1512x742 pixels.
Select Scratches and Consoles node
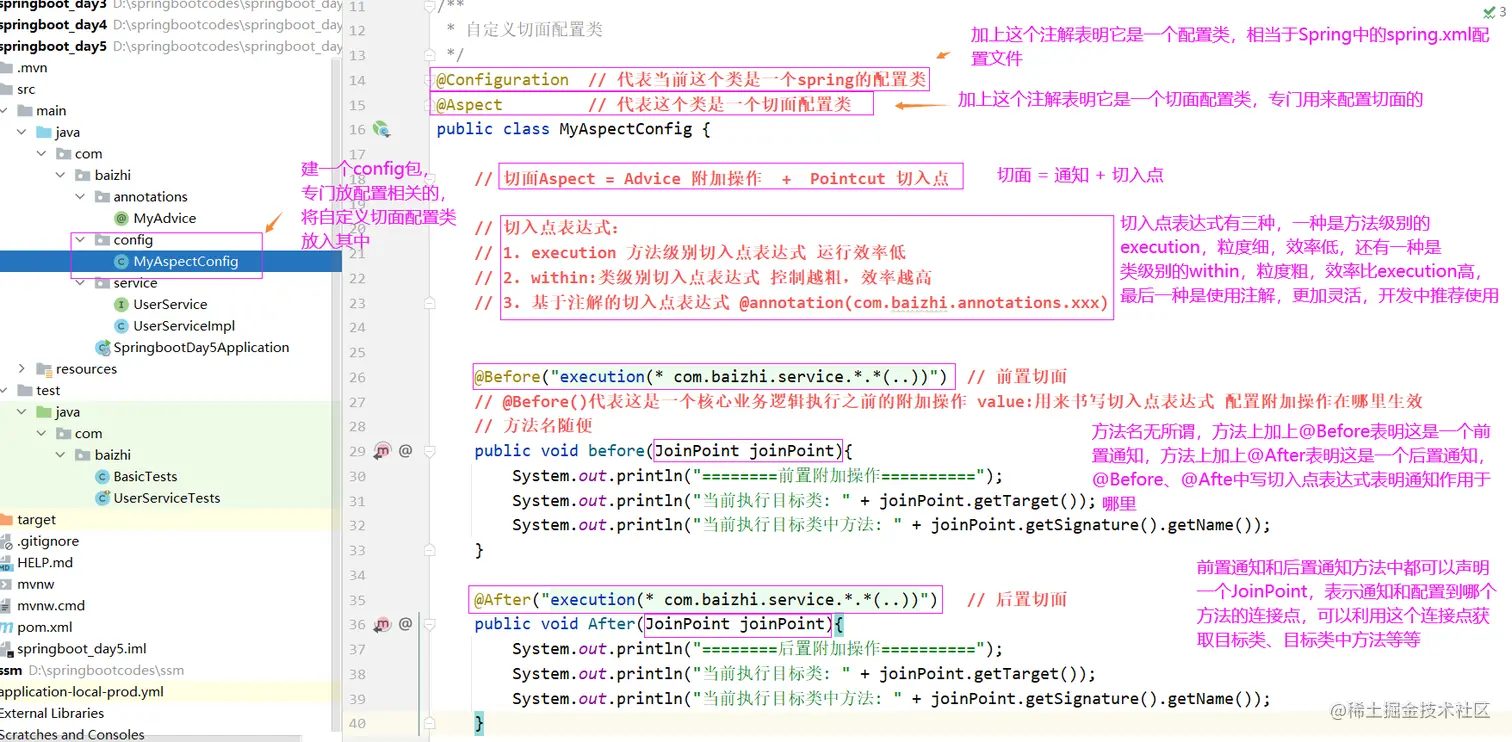pyautogui.click(x=72, y=734)
